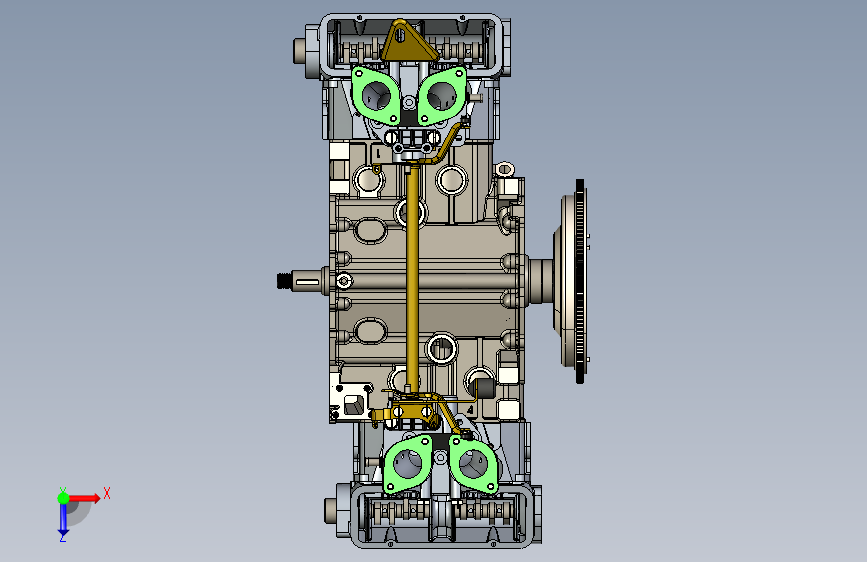867x562 pixels.
Task: Click the green Y axis origin dot
Action: pyautogui.click(x=63, y=498)
